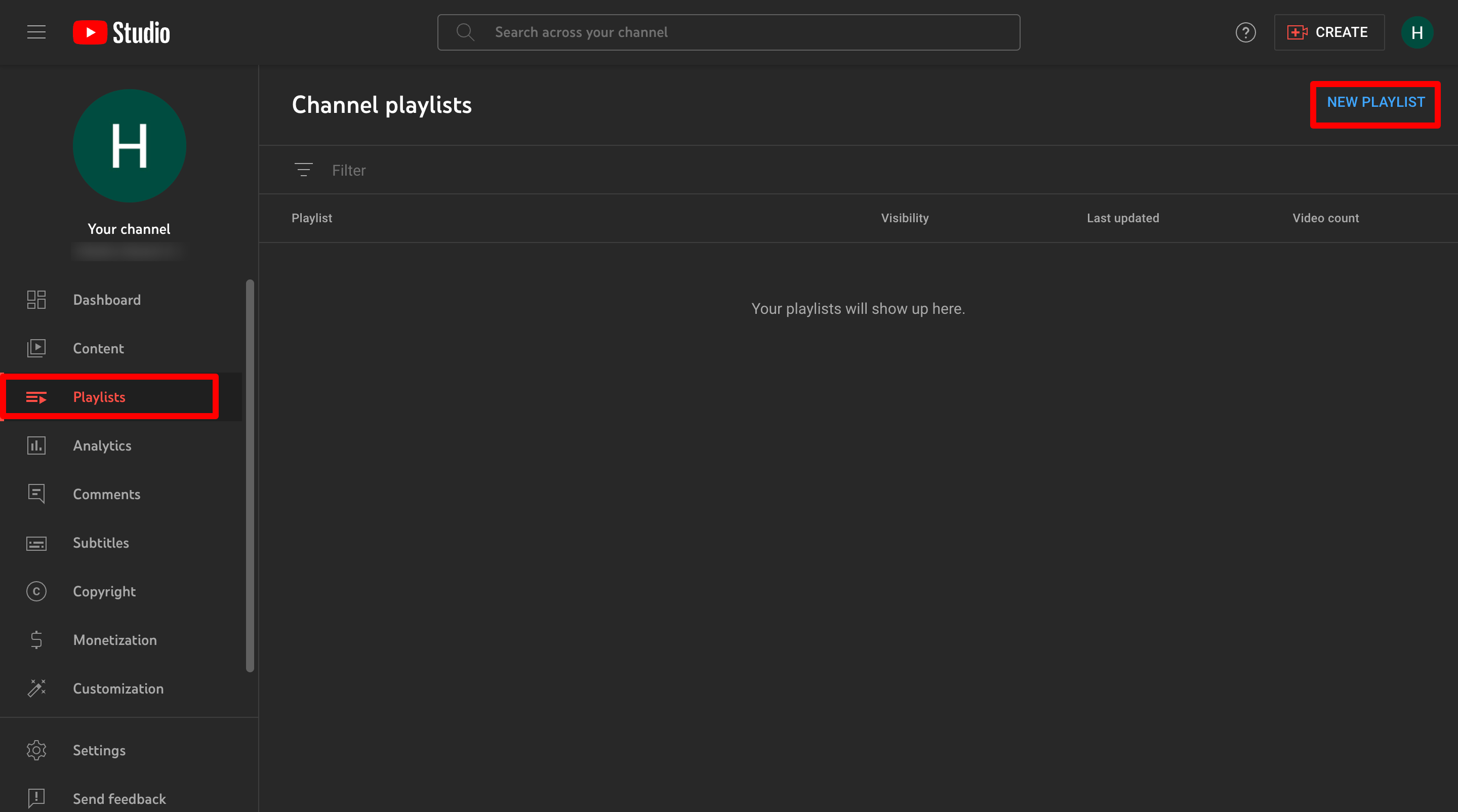Select Settings menu item in sidebar

click(99, 750)
